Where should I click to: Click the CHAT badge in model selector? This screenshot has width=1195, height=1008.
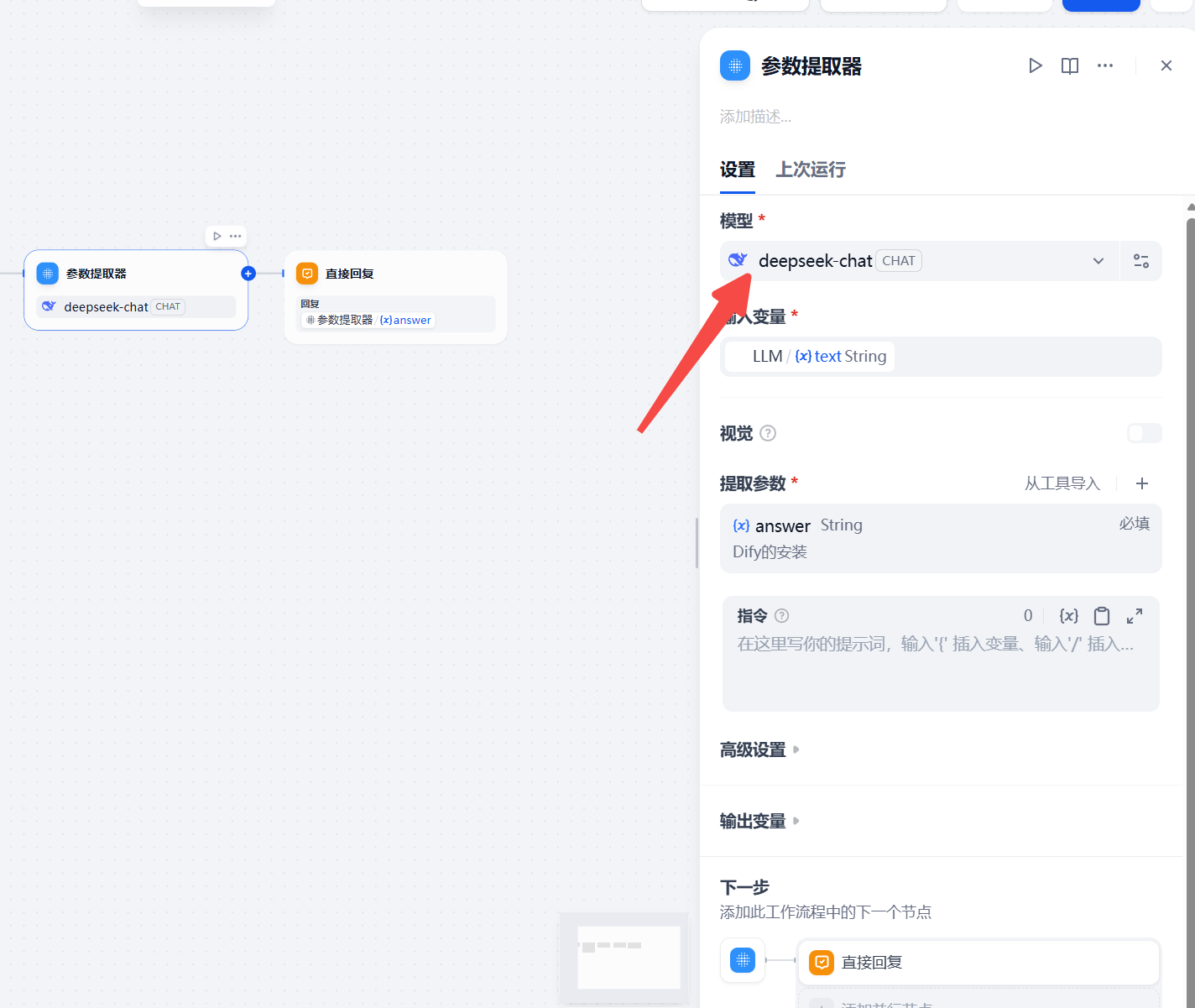click(899, 261)
